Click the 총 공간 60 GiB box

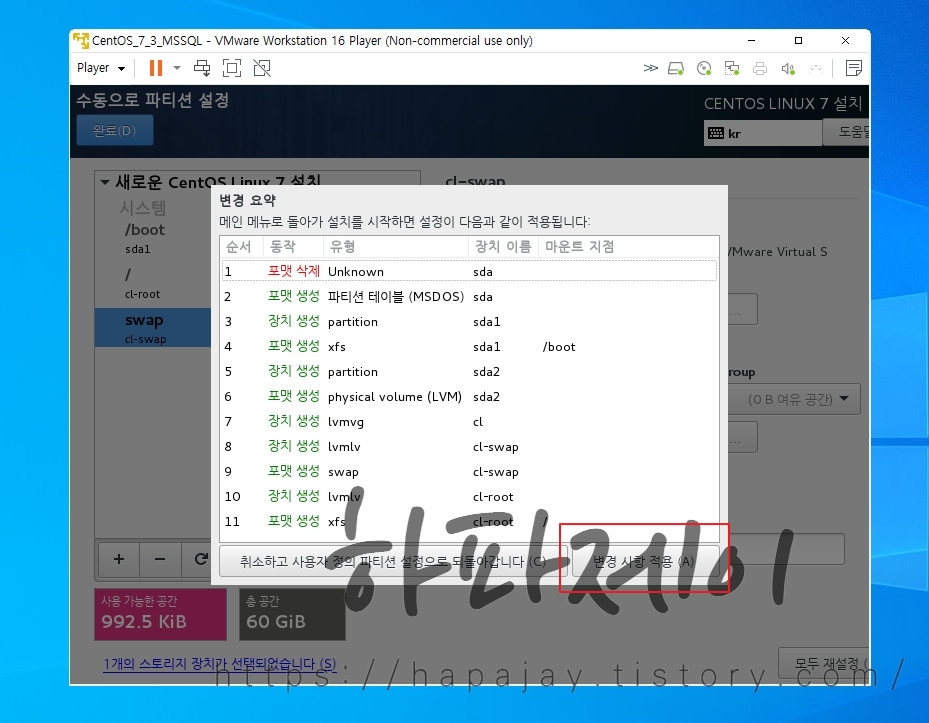tap(292, 614)
